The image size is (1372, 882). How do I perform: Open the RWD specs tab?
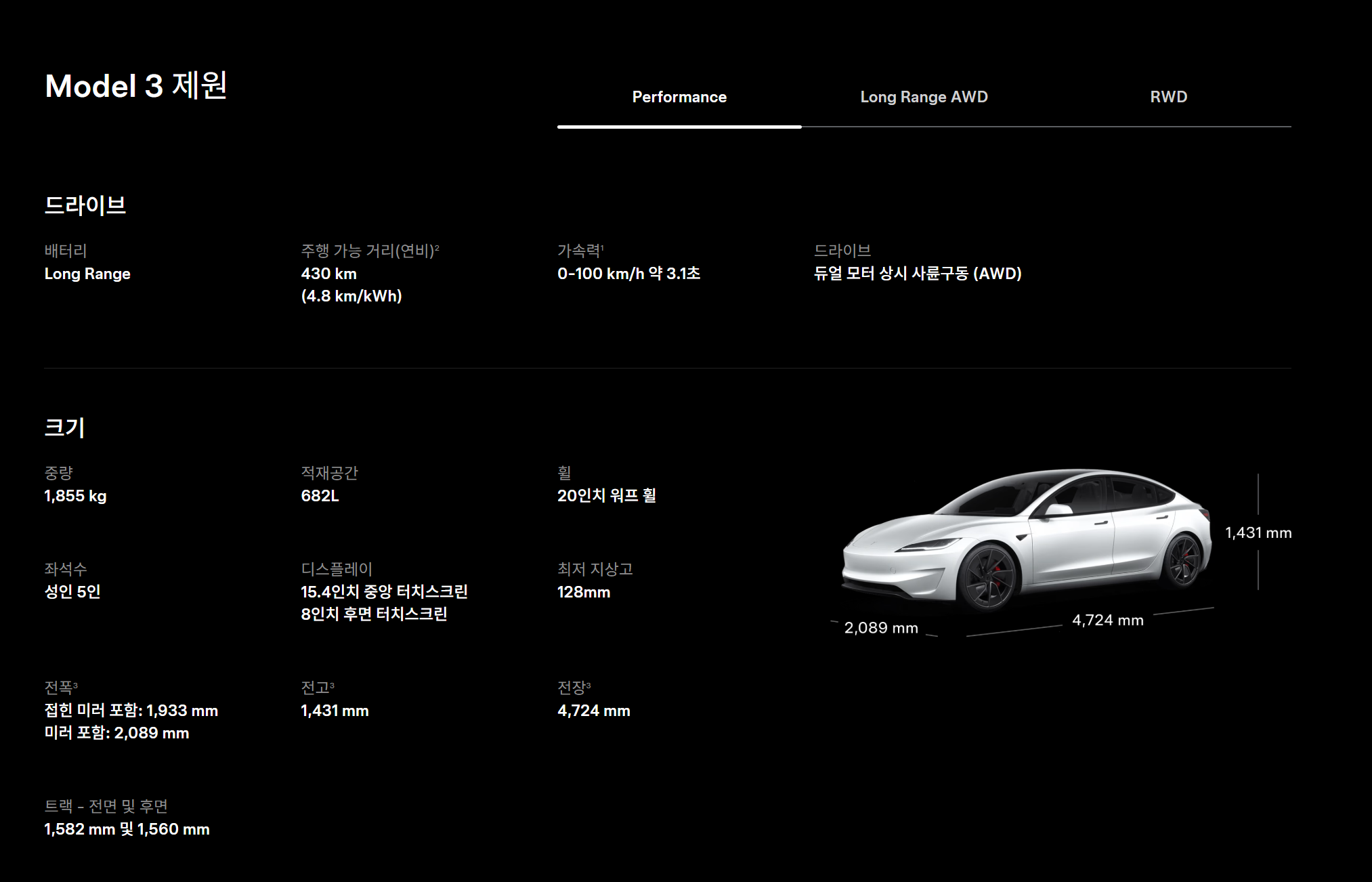[x=1168, y=97]
